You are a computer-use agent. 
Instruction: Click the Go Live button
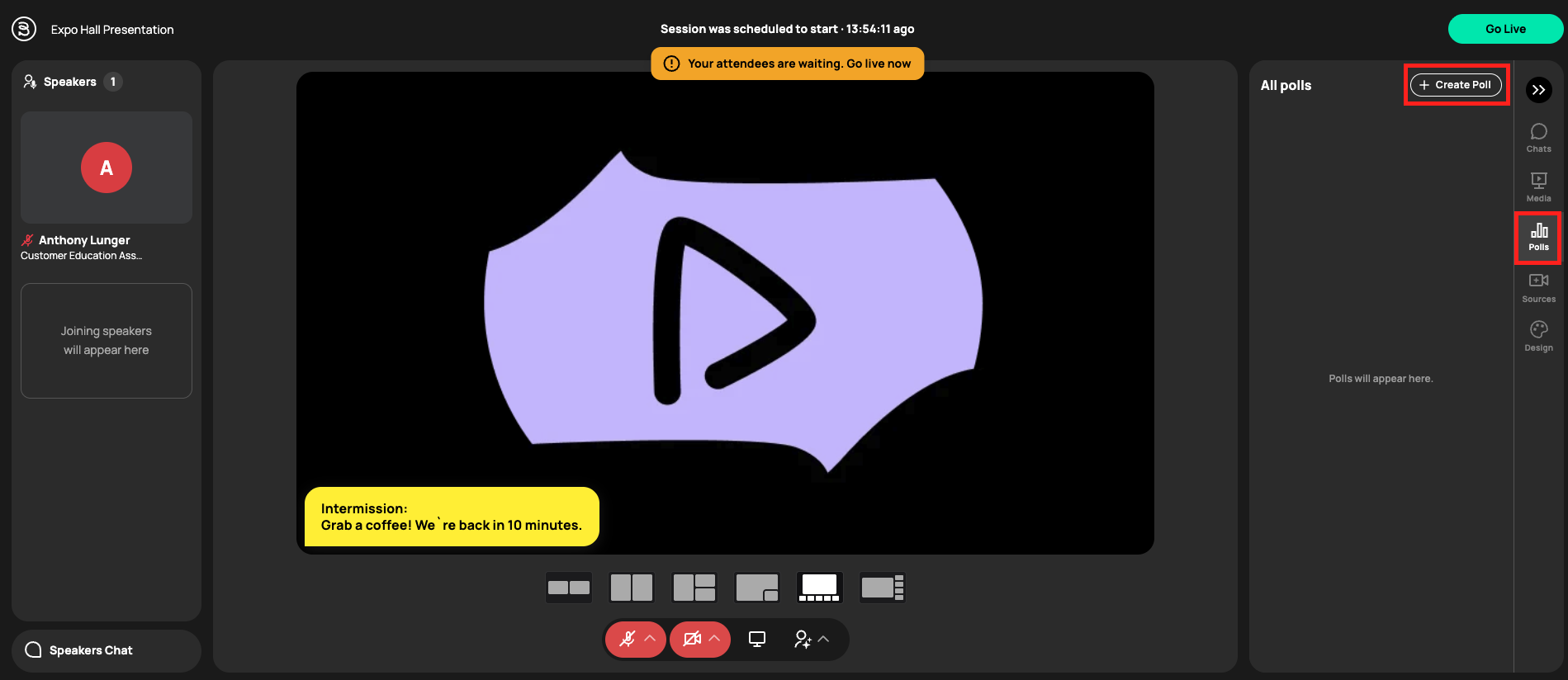pyautogui.click(x=1504, y=29)
